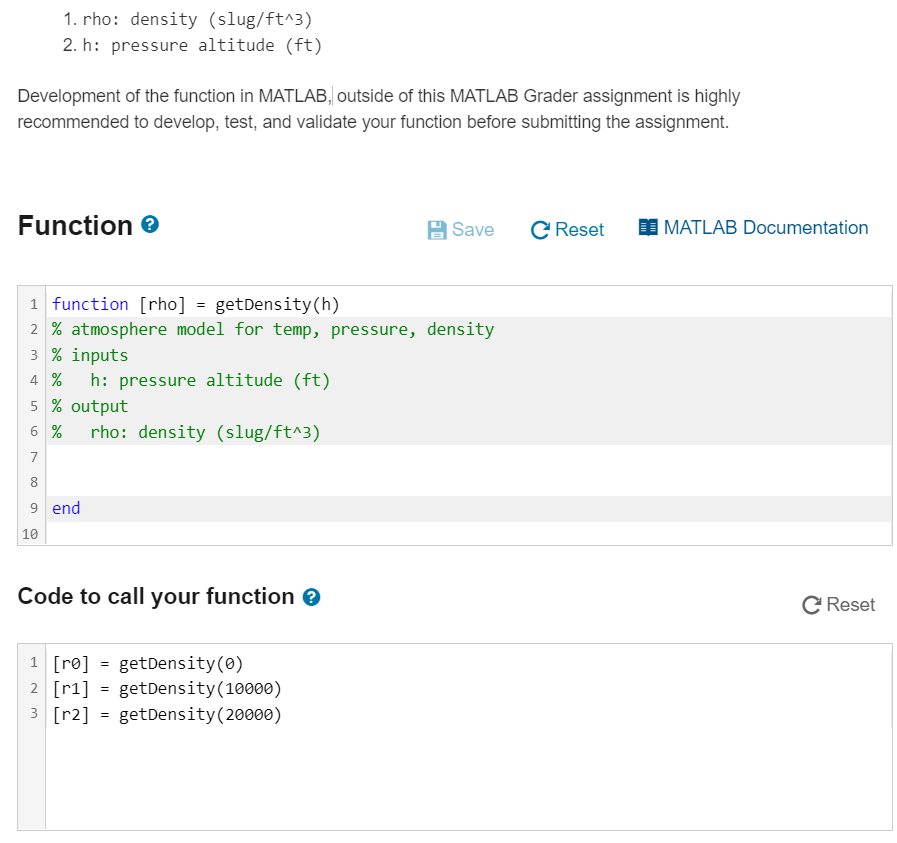
Task: Click the 'rho: density' comment on line 6
Action: [x=205, y=432]
